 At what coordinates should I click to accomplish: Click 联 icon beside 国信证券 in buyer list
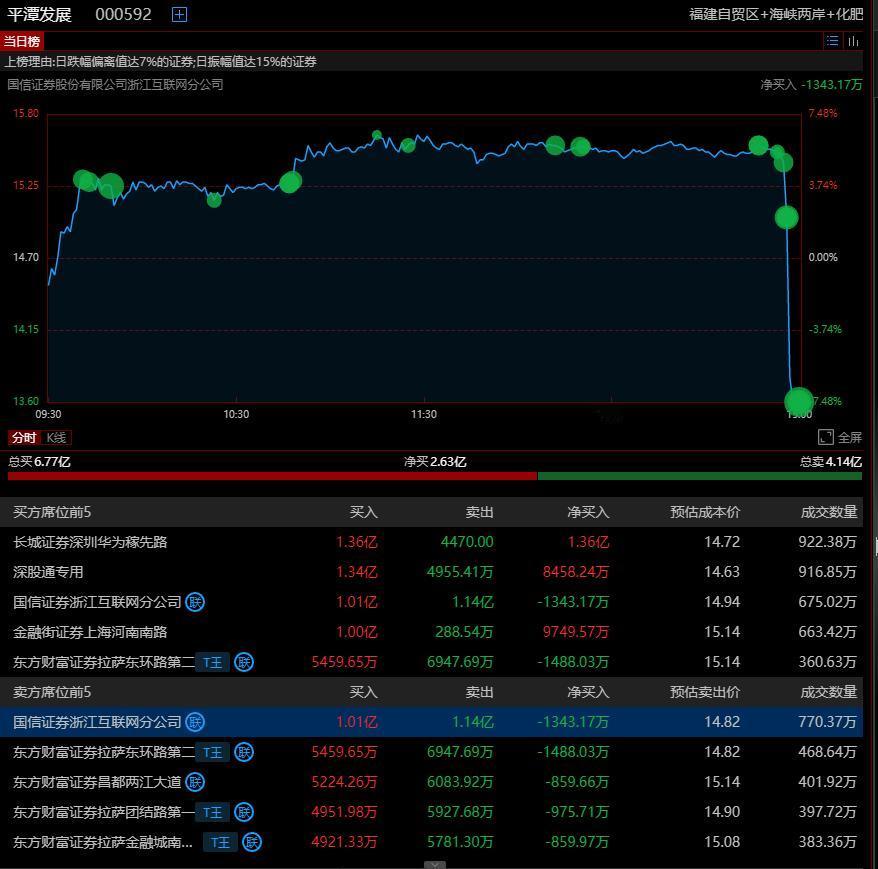tap(195, 602)
